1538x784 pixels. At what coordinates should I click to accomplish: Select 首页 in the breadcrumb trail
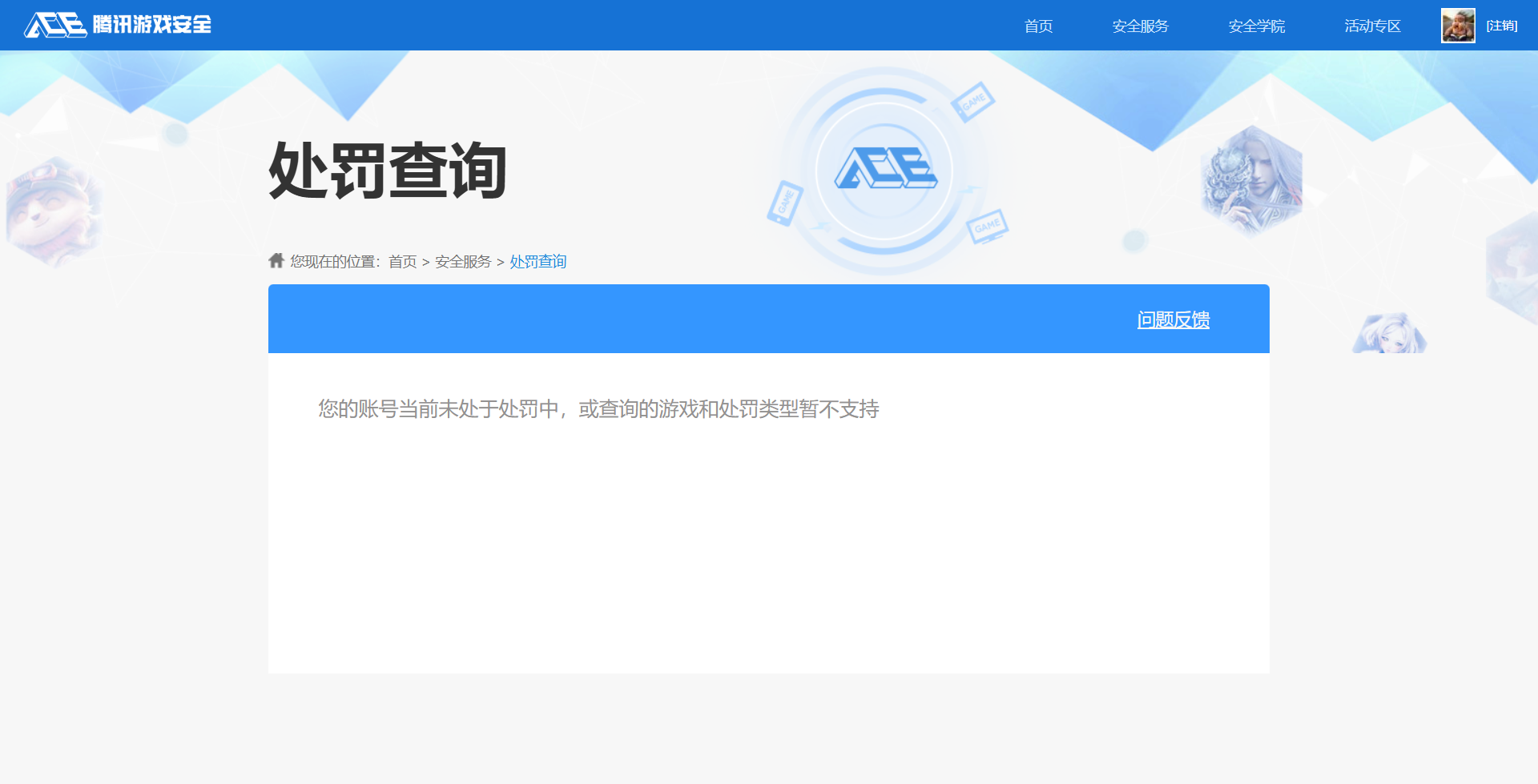pos(402,262)
